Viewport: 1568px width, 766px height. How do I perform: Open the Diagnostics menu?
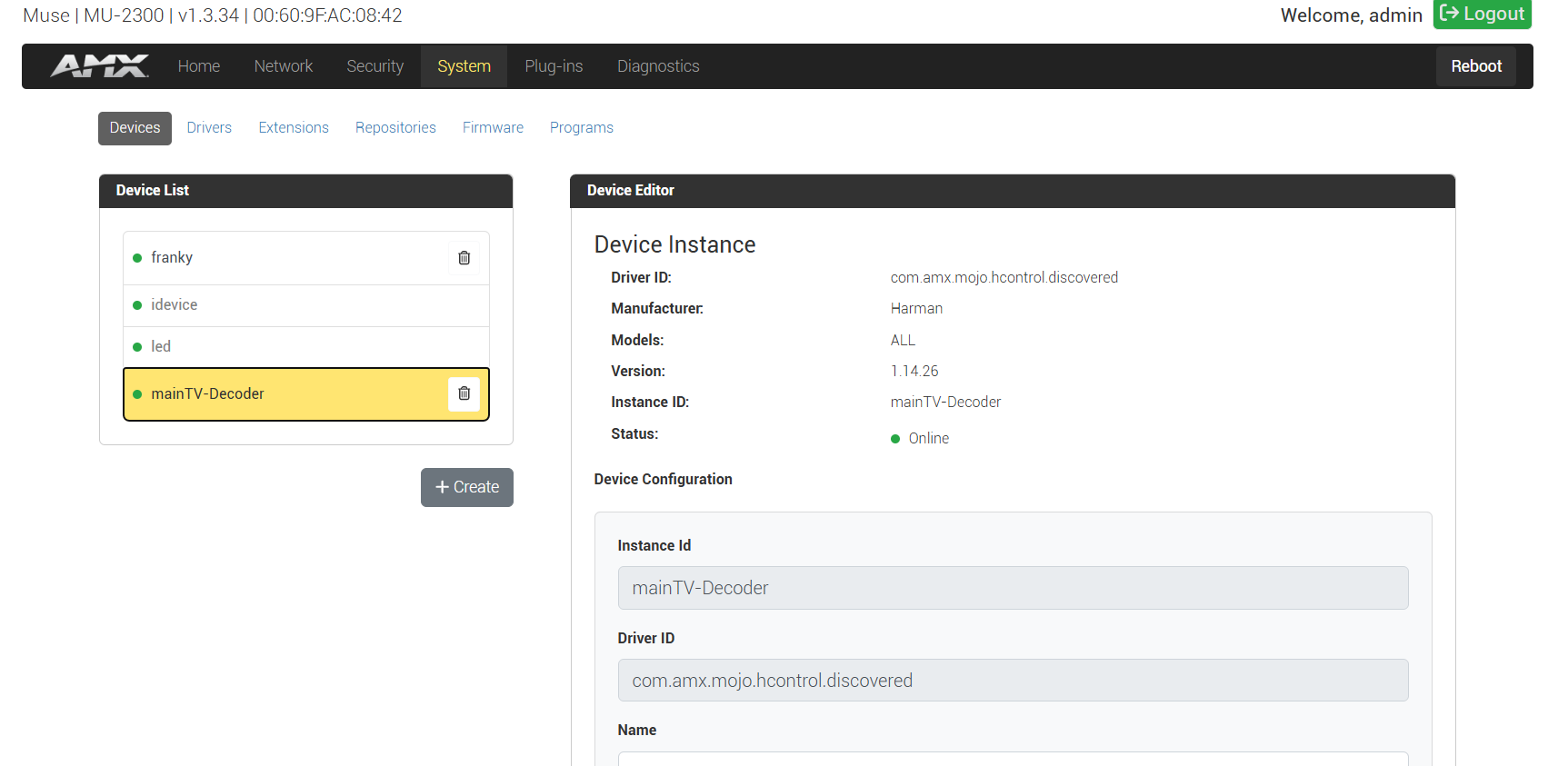658,66
